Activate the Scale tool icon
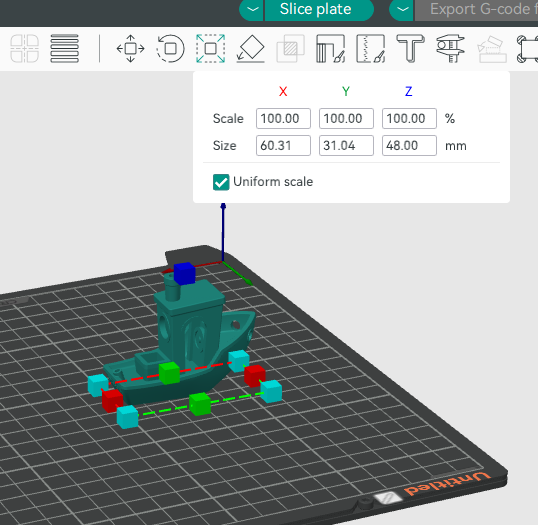Screen dimensions: 538x525 tap(210, 49)
